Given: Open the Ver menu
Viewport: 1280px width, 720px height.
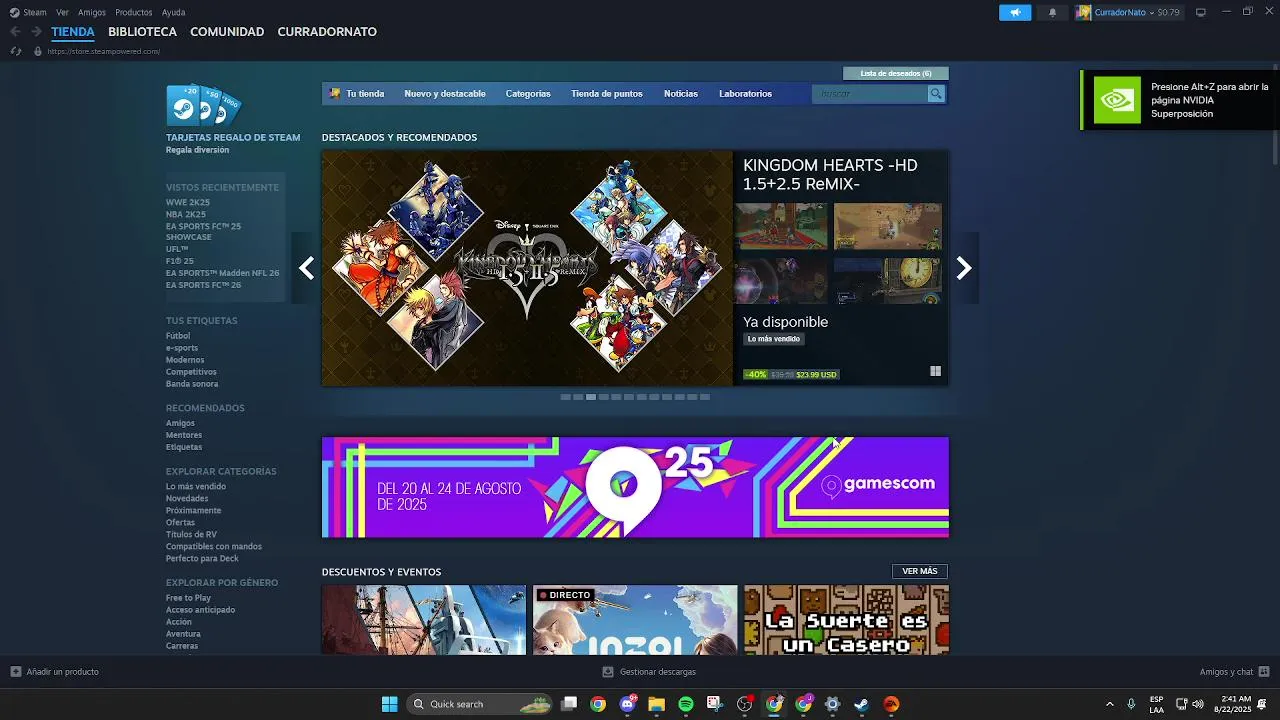Looking at the screenshot, I should (63, 12).
